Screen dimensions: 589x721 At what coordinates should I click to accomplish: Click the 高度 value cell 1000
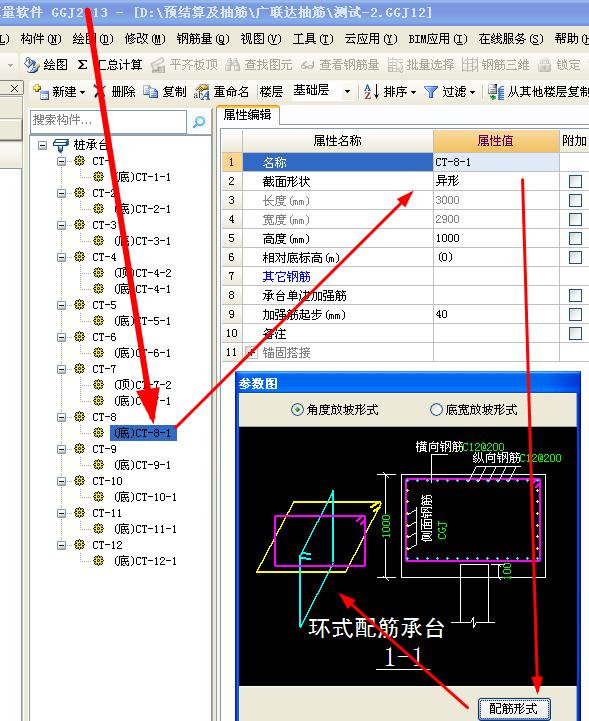tap(496, 238)
